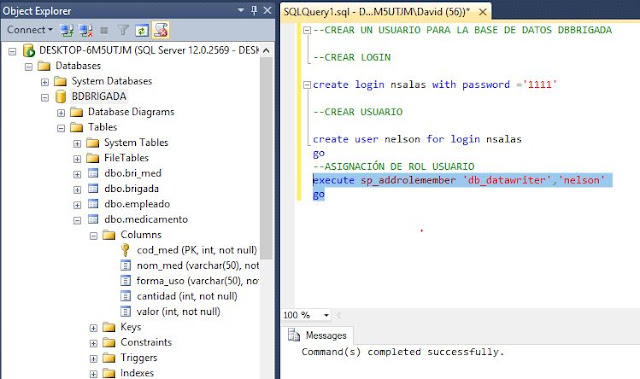Open the Messages results tab

[x=317, y=335]
